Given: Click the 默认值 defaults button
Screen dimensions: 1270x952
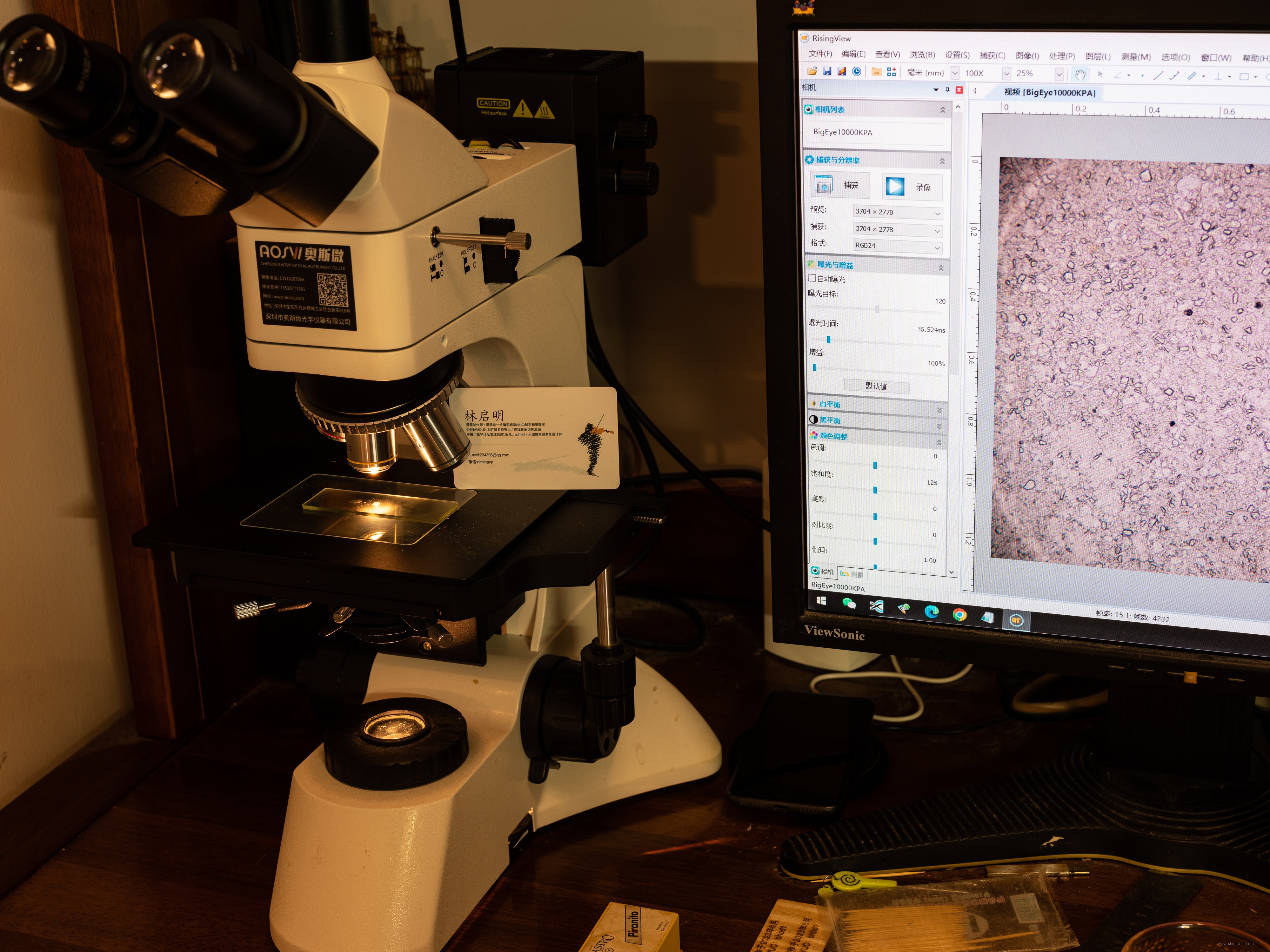Looking at the screenshot, I should click(x=876, y=386).
